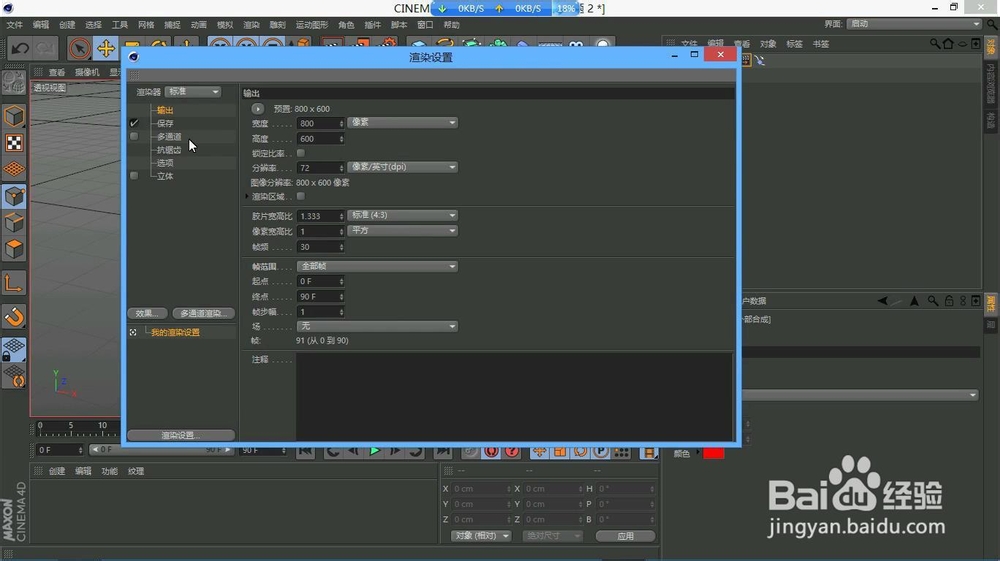Viewport: 1000px width, 561px height.
Task: Enable the 立体 checkbox
Action: tap(134, 176)
